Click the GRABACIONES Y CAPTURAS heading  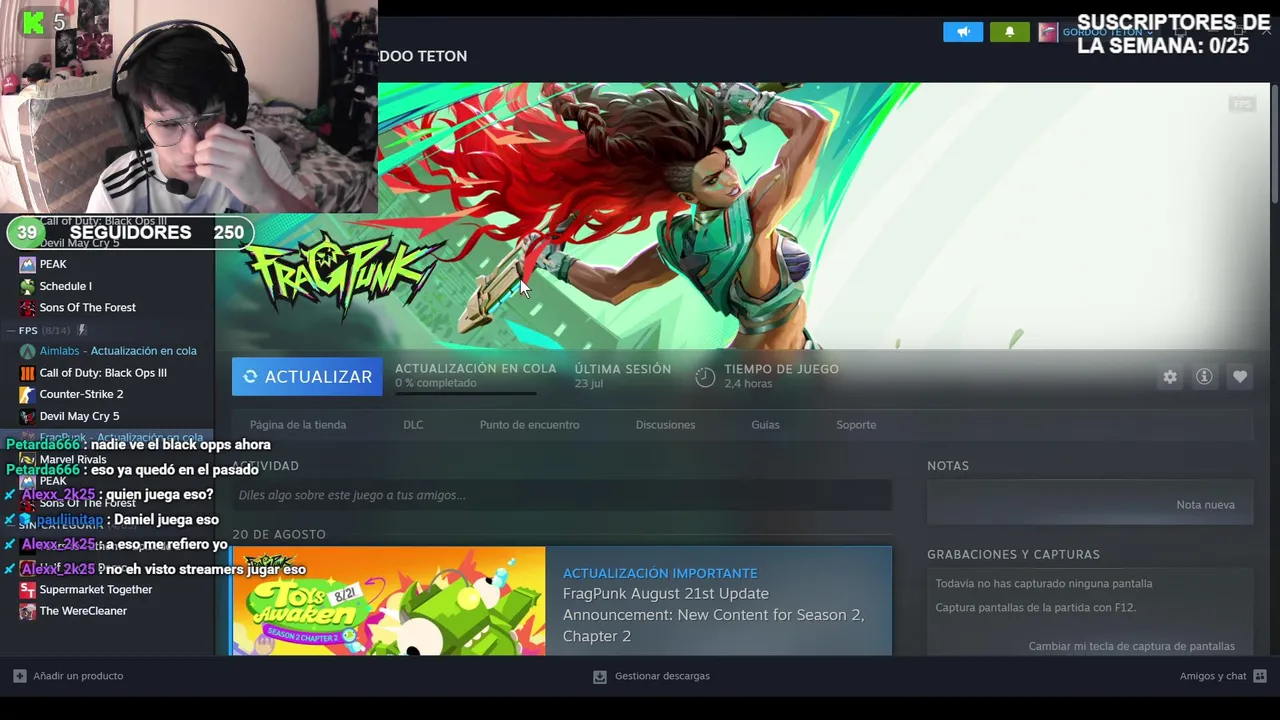pos(1013,554)
